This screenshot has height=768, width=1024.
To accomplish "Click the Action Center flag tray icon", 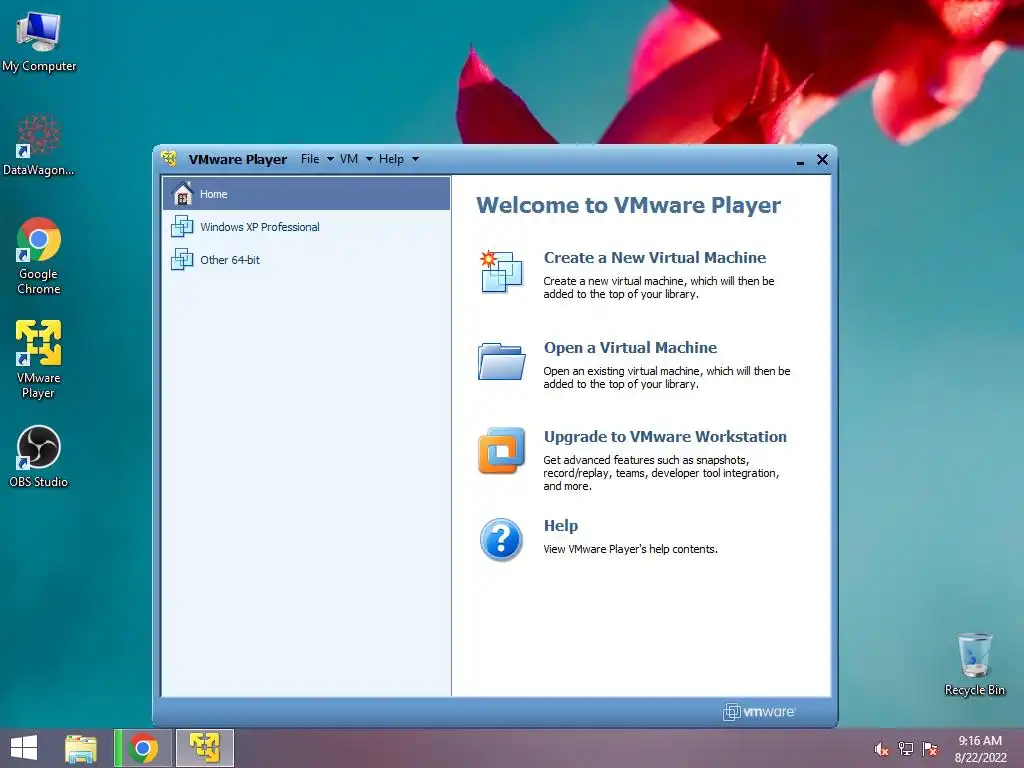I will click(930, 749).
